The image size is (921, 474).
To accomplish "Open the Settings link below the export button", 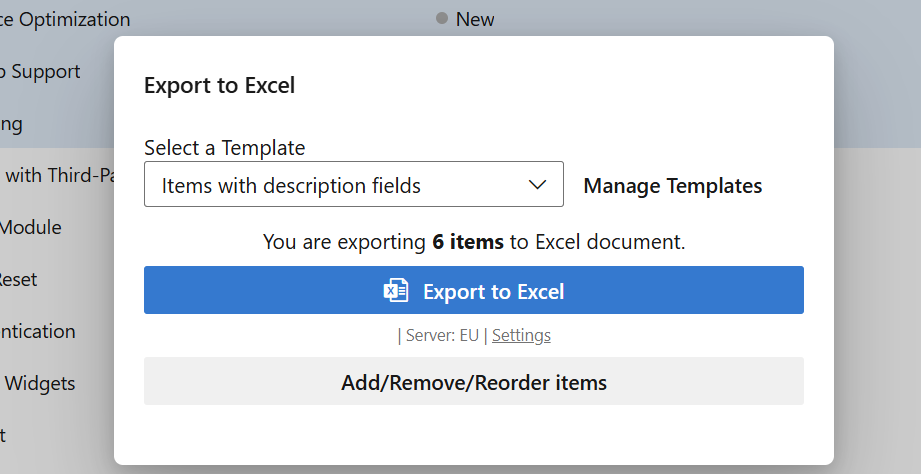I will point(521,335).
